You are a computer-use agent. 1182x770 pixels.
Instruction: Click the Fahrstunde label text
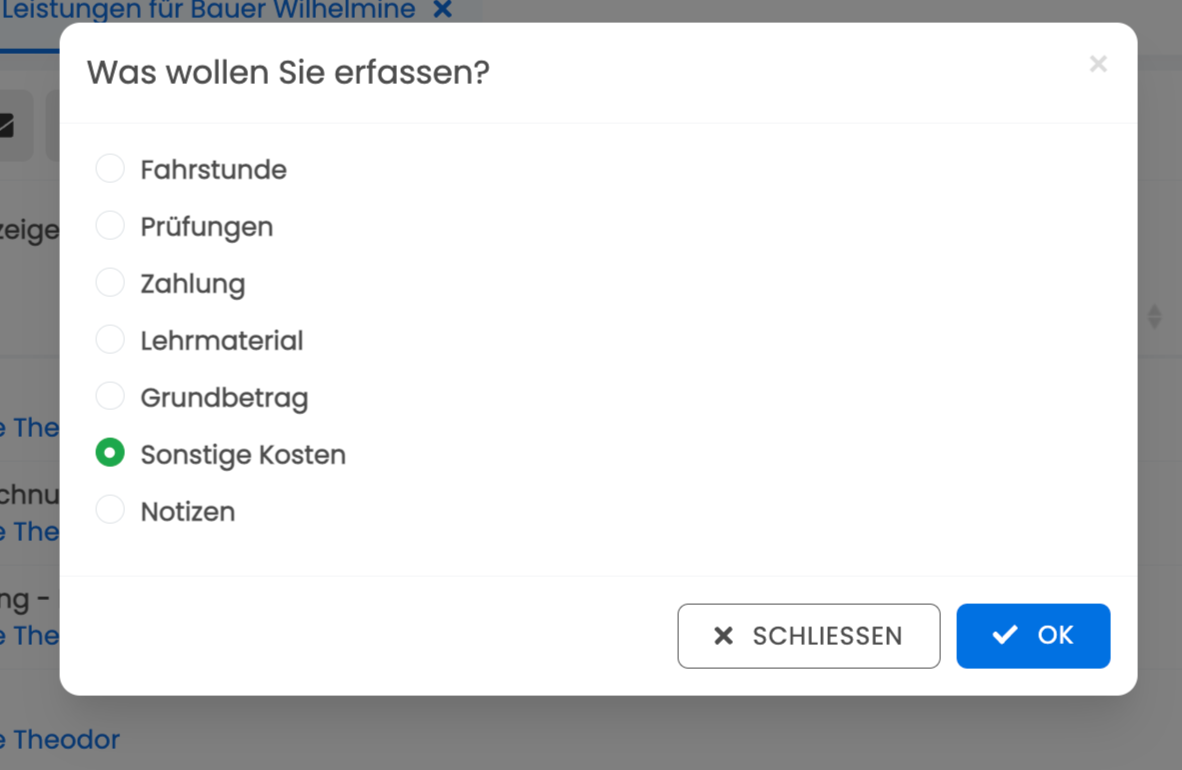click(x=213, y=170)
